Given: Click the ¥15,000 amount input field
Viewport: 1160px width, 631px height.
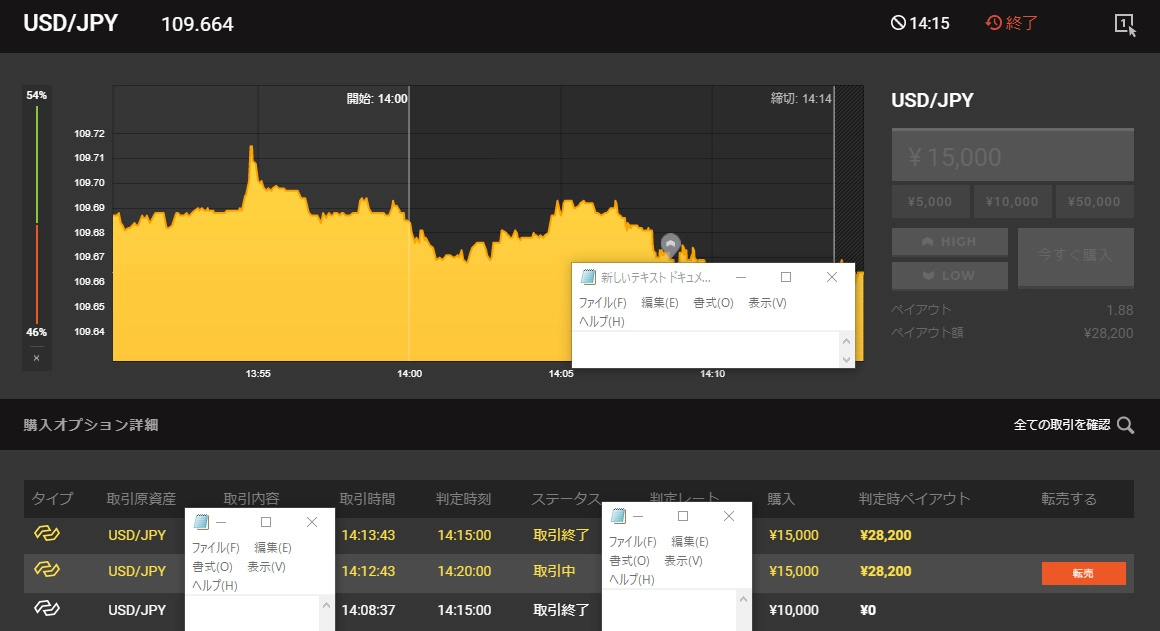Looking at the screenshot, I should click(1012, 156).
